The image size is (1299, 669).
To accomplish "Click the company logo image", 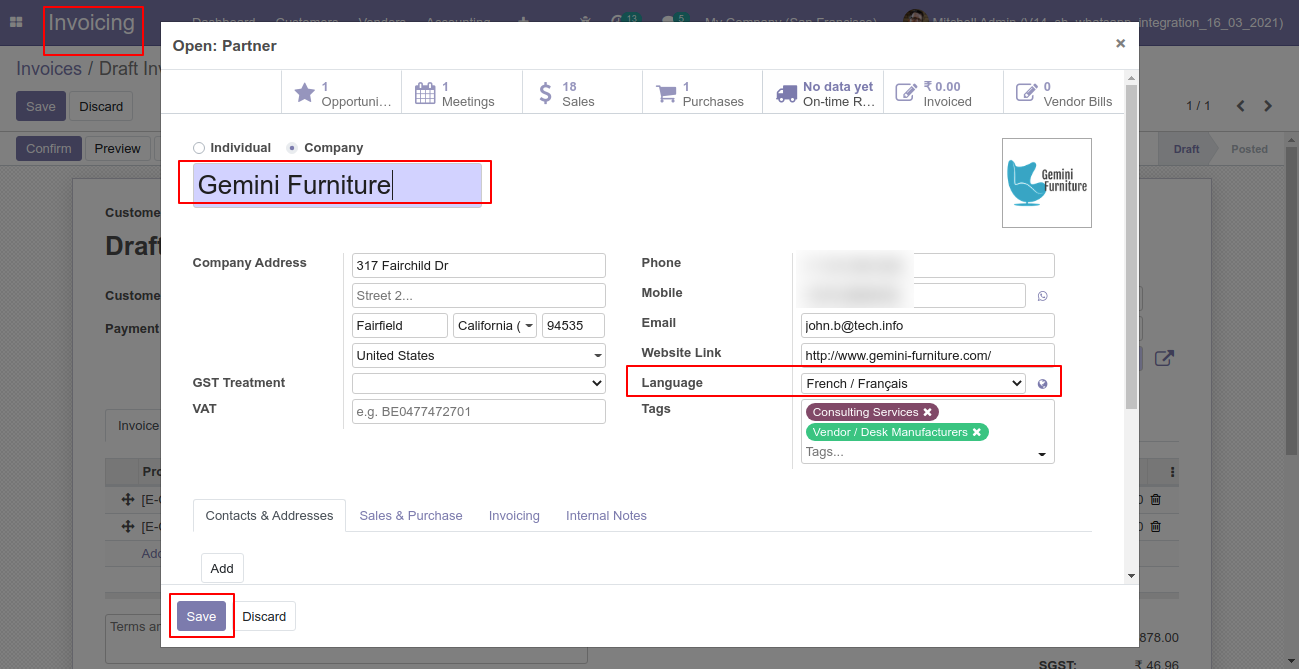I will (1047, 183).
